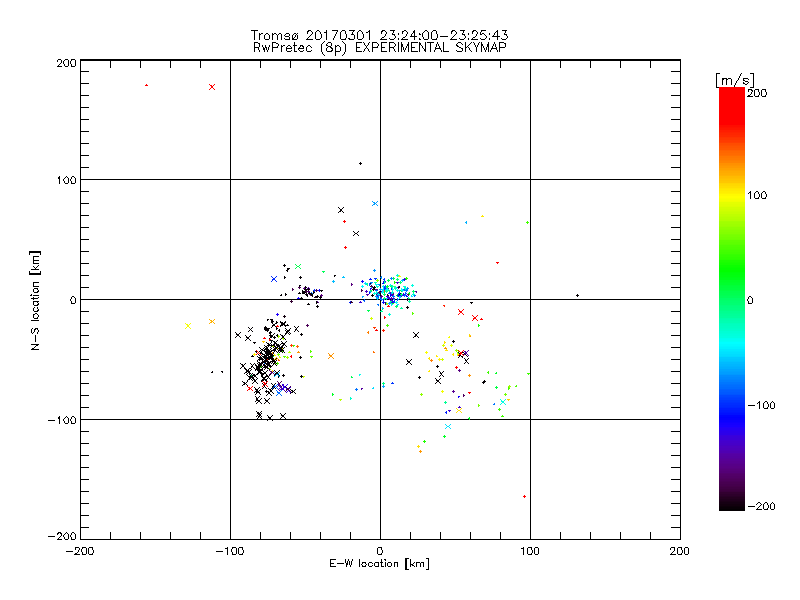Click the red dot near the bottom right of plot
This screenshot has width=800, height=600.
pos(524,496)
